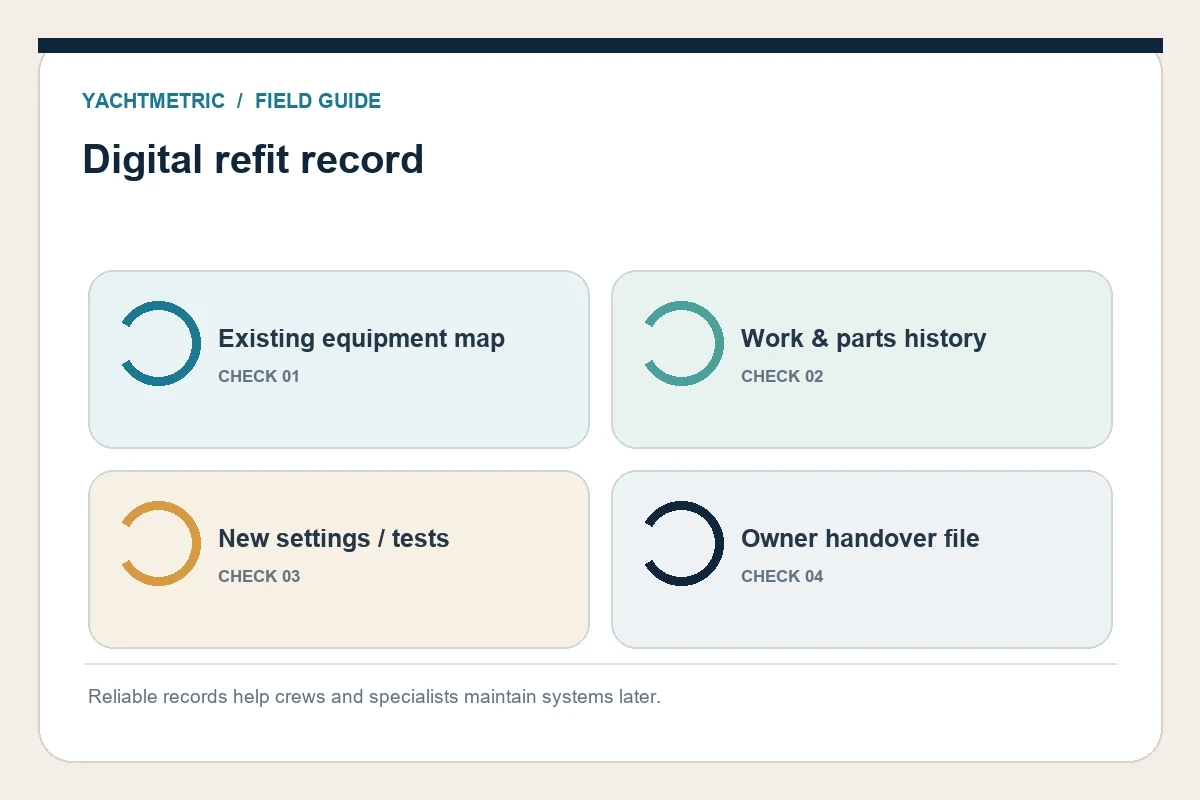Click the YACHTMETRIC breadcrumb
The width and height of the screenshot is (1200, 800).
click(x=153, y=101)
